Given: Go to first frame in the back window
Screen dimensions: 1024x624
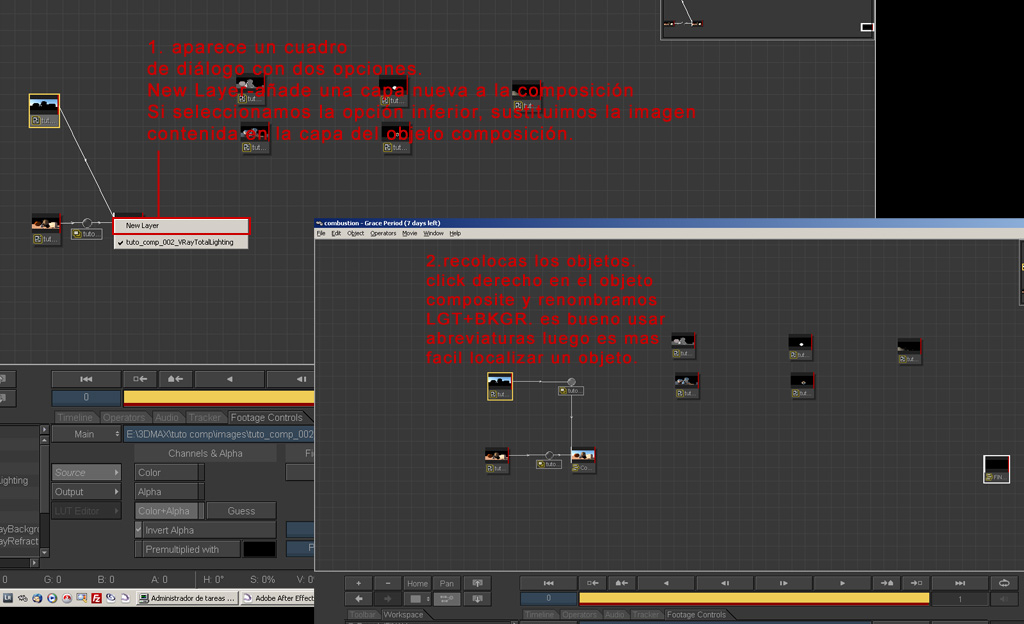Looking at the screenshot, I should [x=86, y=379].
